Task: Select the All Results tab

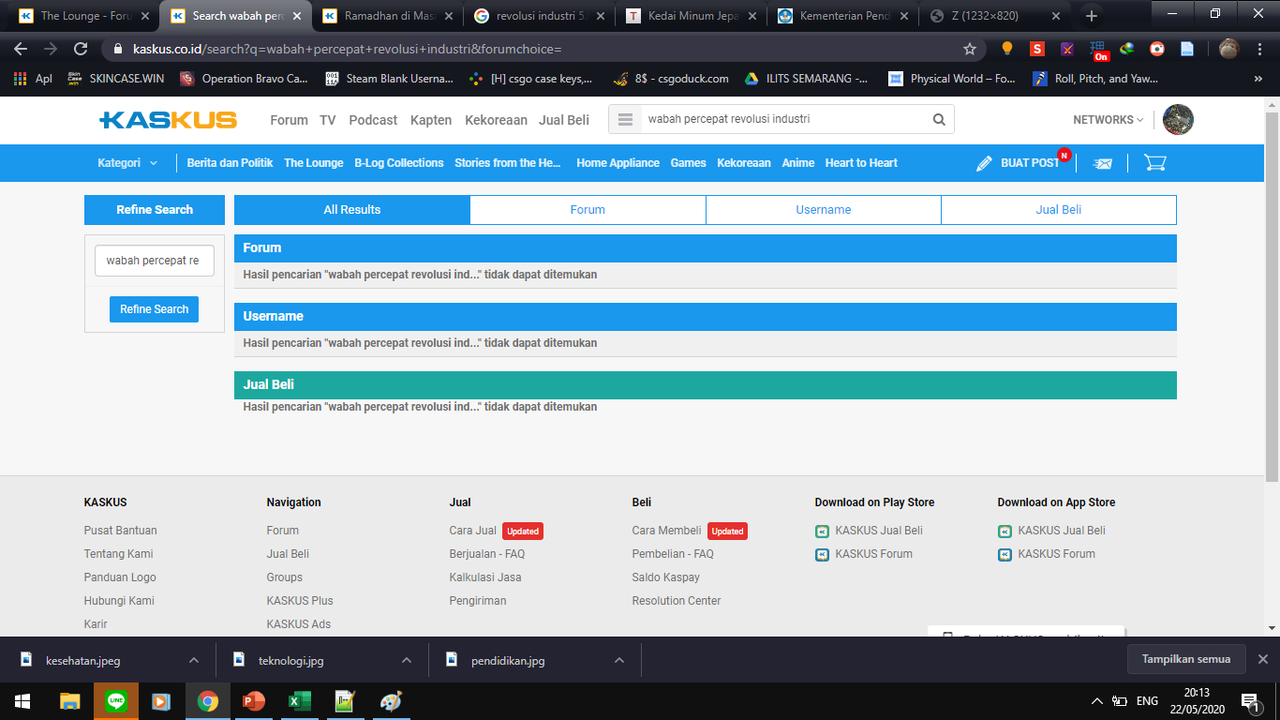Action: point(352,210)
